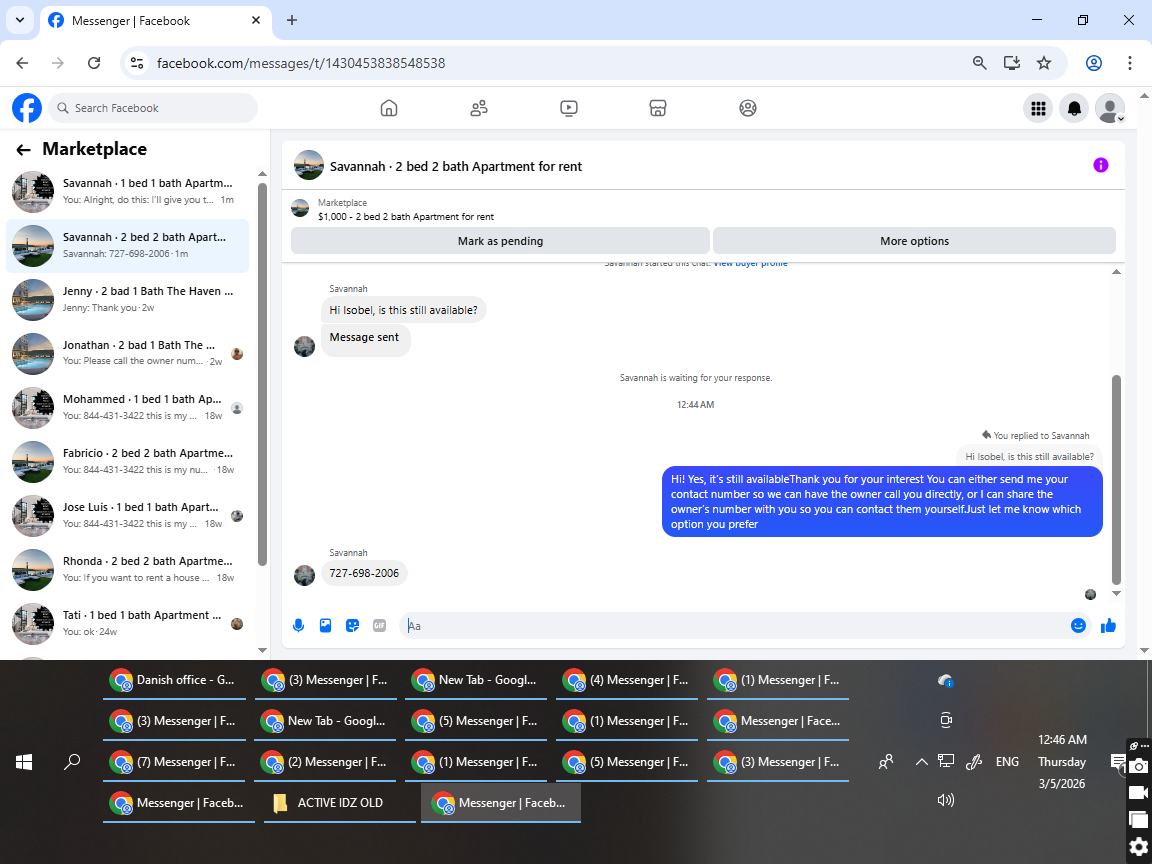Click the 'Hi Isobel, is this still available?' message
This screenshot has width=1152, height=864.
(x=403, y=310)
